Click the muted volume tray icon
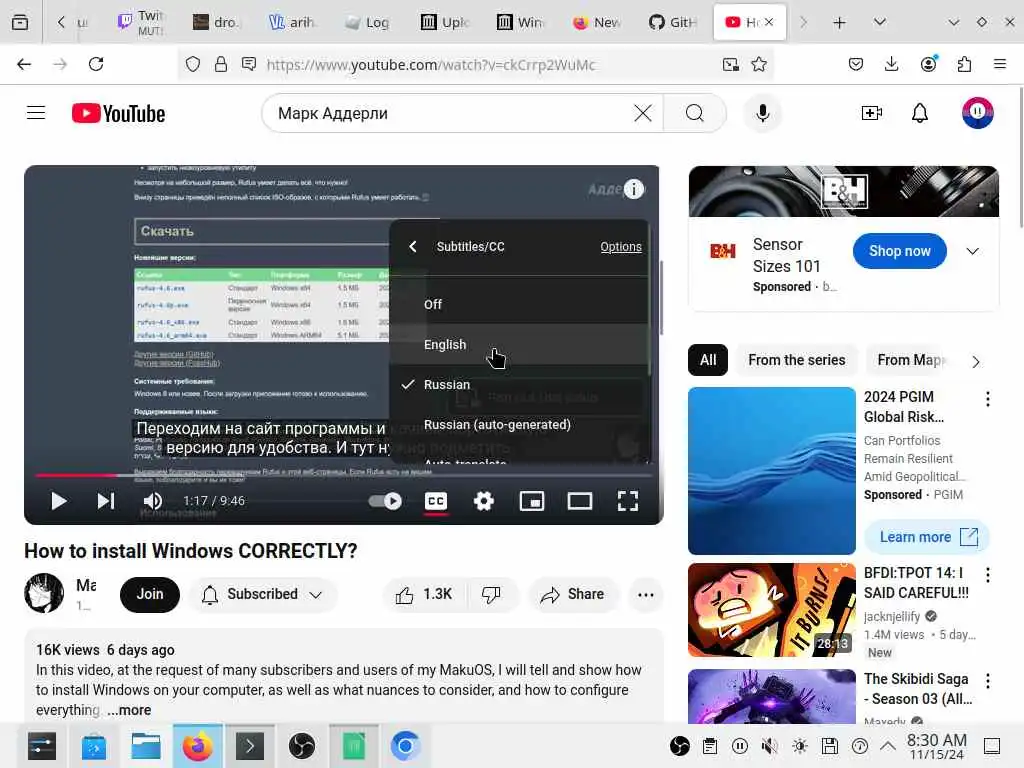1024x768 pixels. (x=770, y=746)
